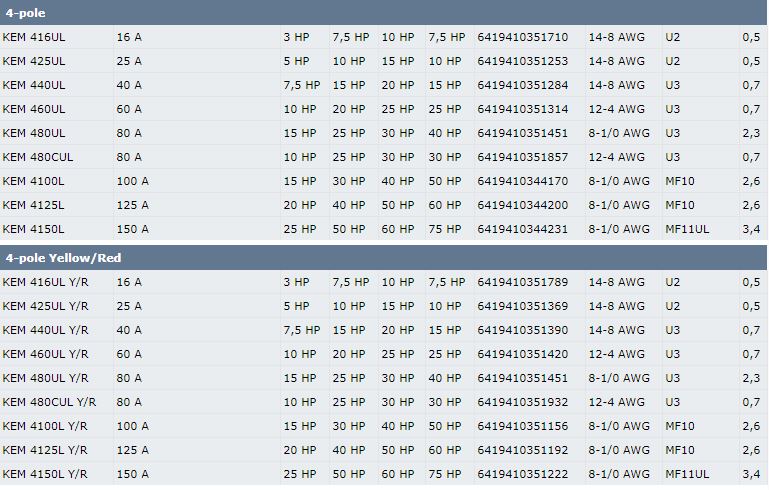This screenshot has height=490, width=769.
Task: Click 'U3' in the KEM 440UL Y/R row
Action: point(673,331)
